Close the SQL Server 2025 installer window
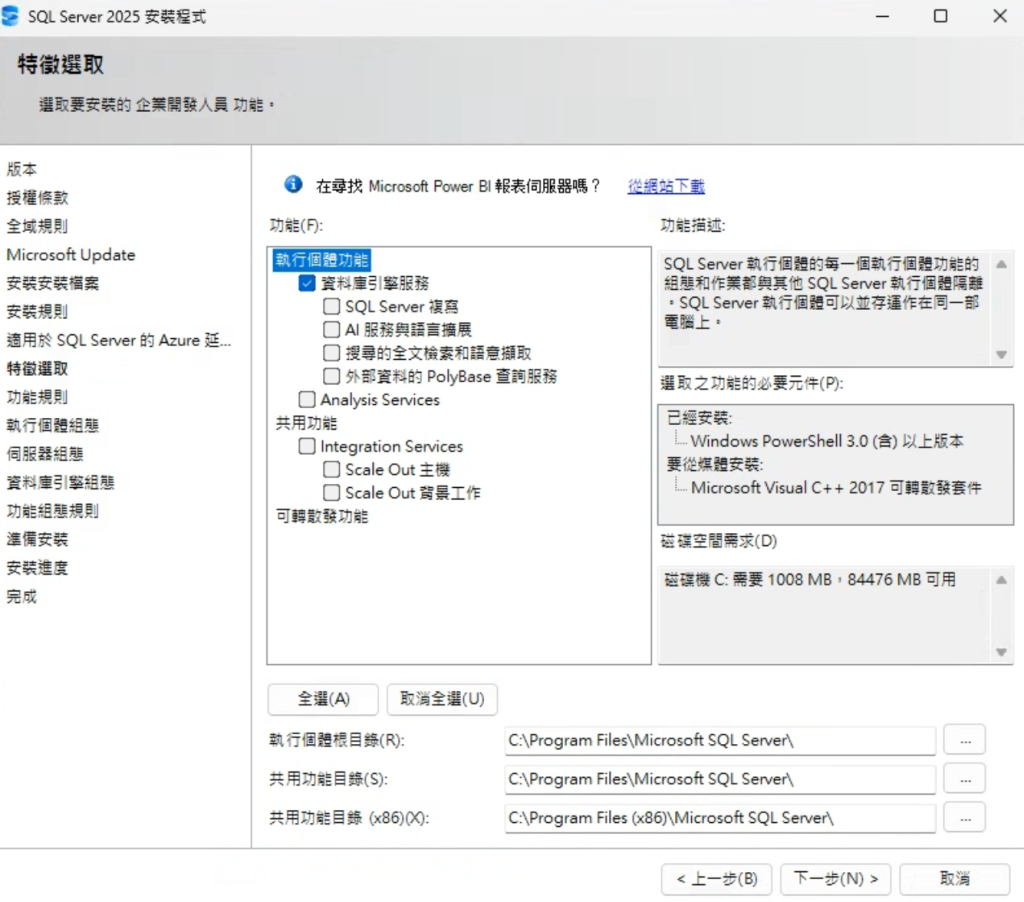Screen dimensions: 1024x902 coord(1000,16)
